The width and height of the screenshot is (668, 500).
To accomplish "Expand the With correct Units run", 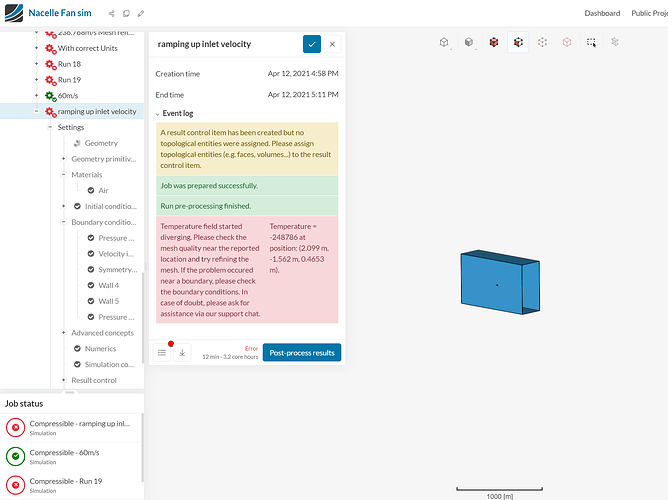I will point(36,48).
